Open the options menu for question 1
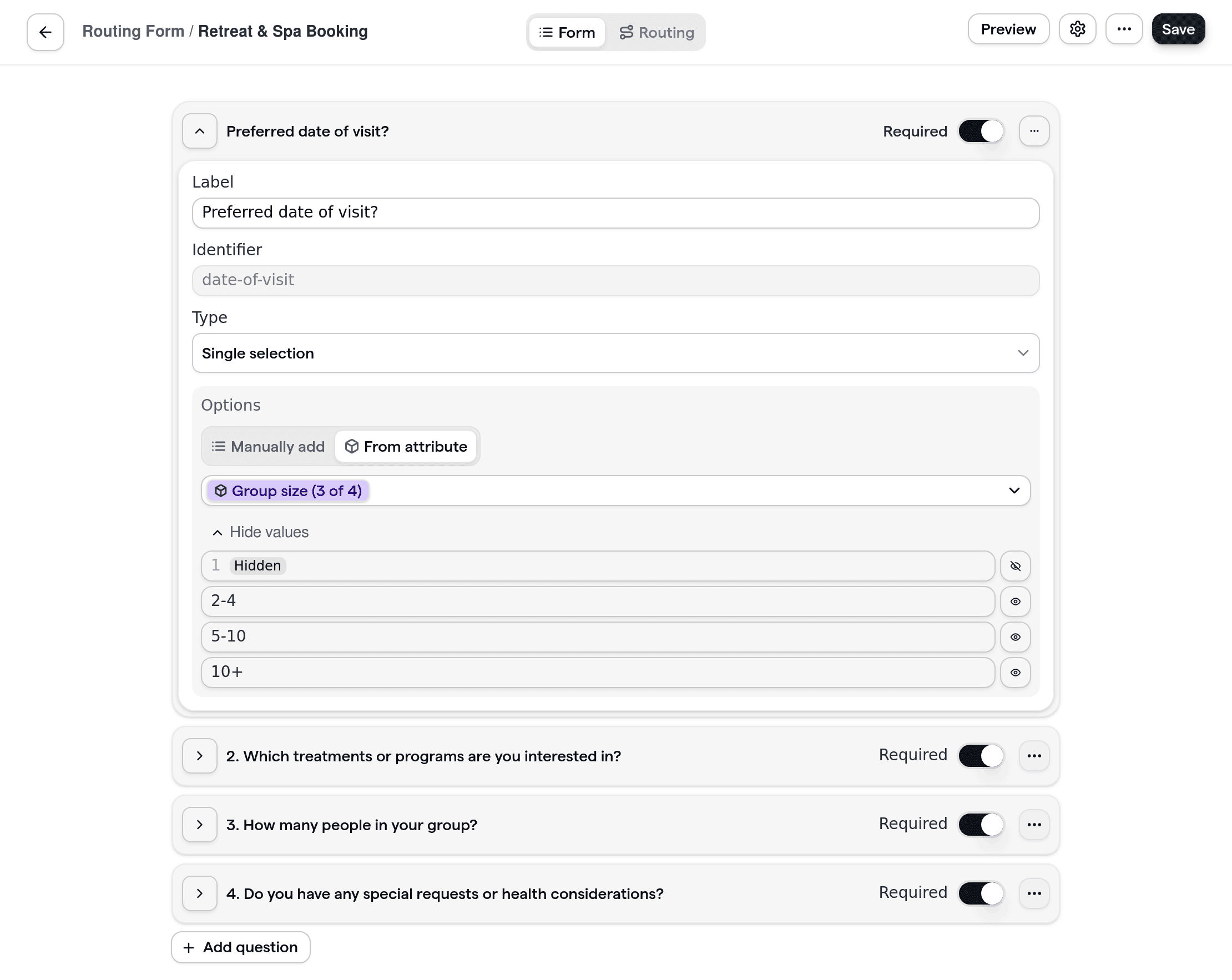Viewport: 1232px width, 980px height. (1034, 131)
